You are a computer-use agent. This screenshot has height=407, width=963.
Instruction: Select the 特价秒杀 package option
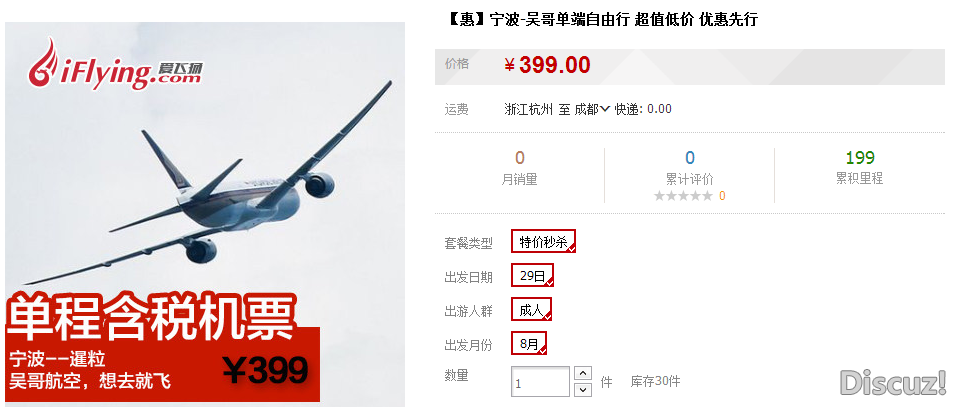pyautogui.click(x=544, y=241)
